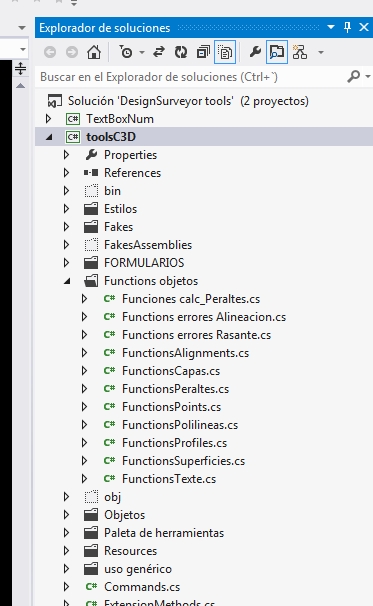Click the Explorador de soluciones panel title
The height and width of the screenshot is (606, 373).
[105, 28]
